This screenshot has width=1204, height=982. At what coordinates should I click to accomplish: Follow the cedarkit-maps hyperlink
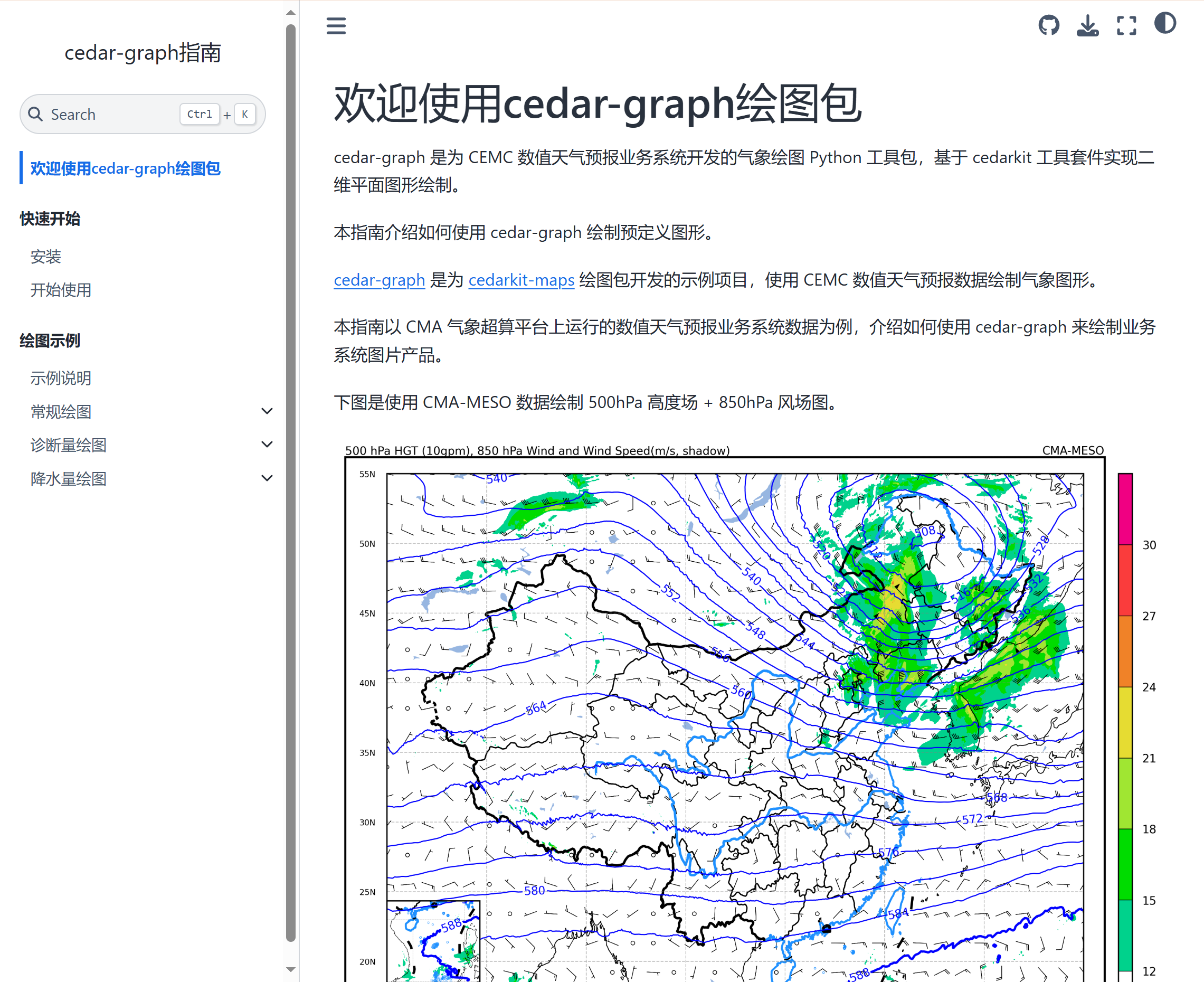click(x=522, y=279)
